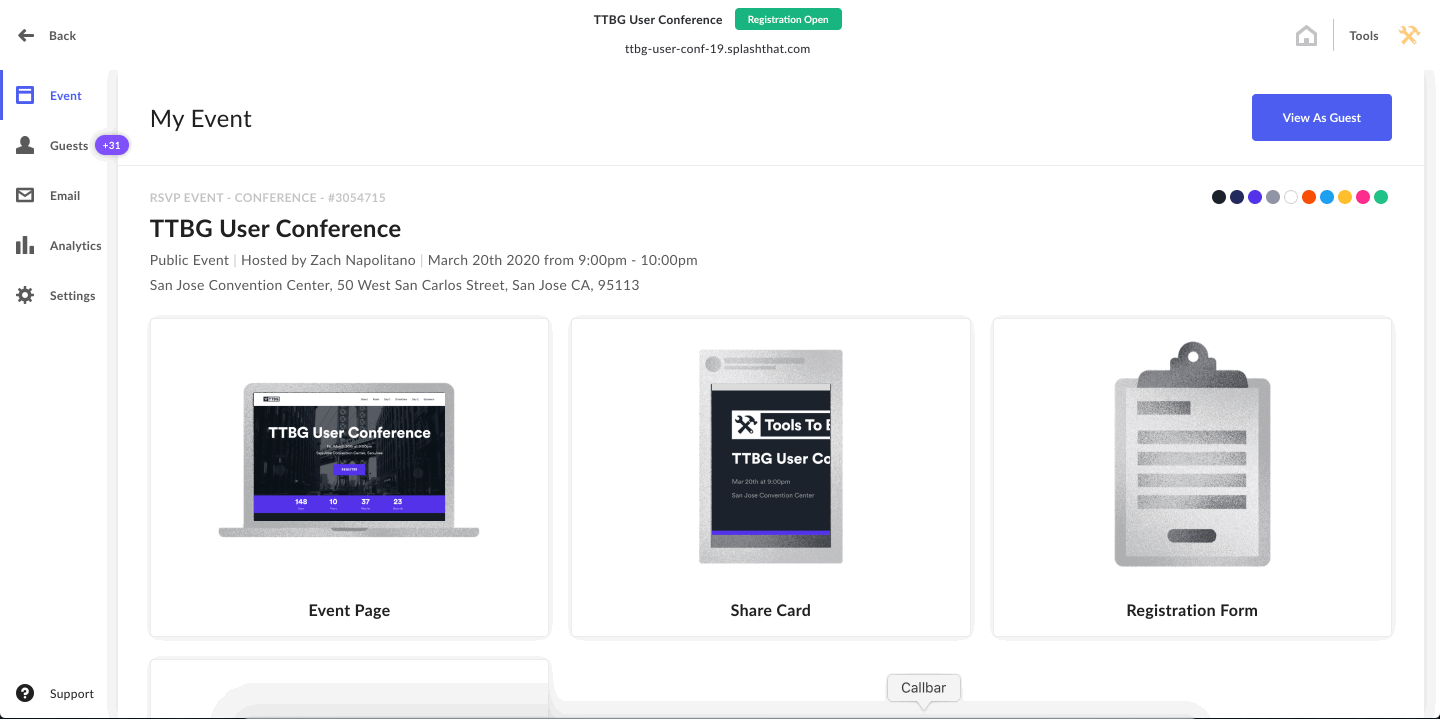The image size is (1440, 719).
Task: Open the Registration Form clipboard thumbnail
Action: [1192, 455]
